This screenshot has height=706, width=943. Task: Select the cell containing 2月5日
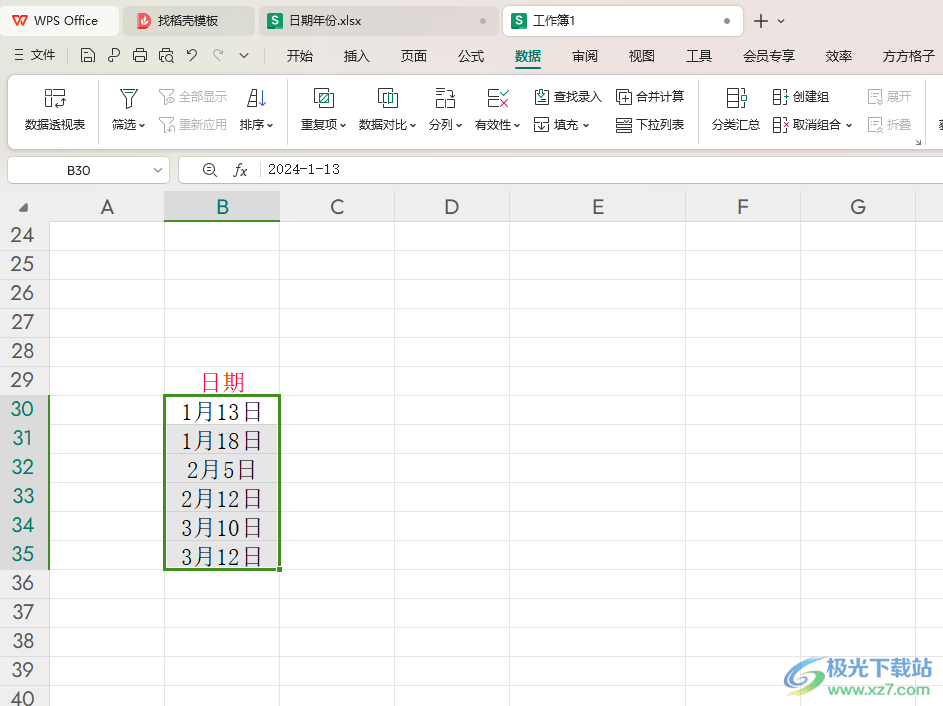(222, 469)
